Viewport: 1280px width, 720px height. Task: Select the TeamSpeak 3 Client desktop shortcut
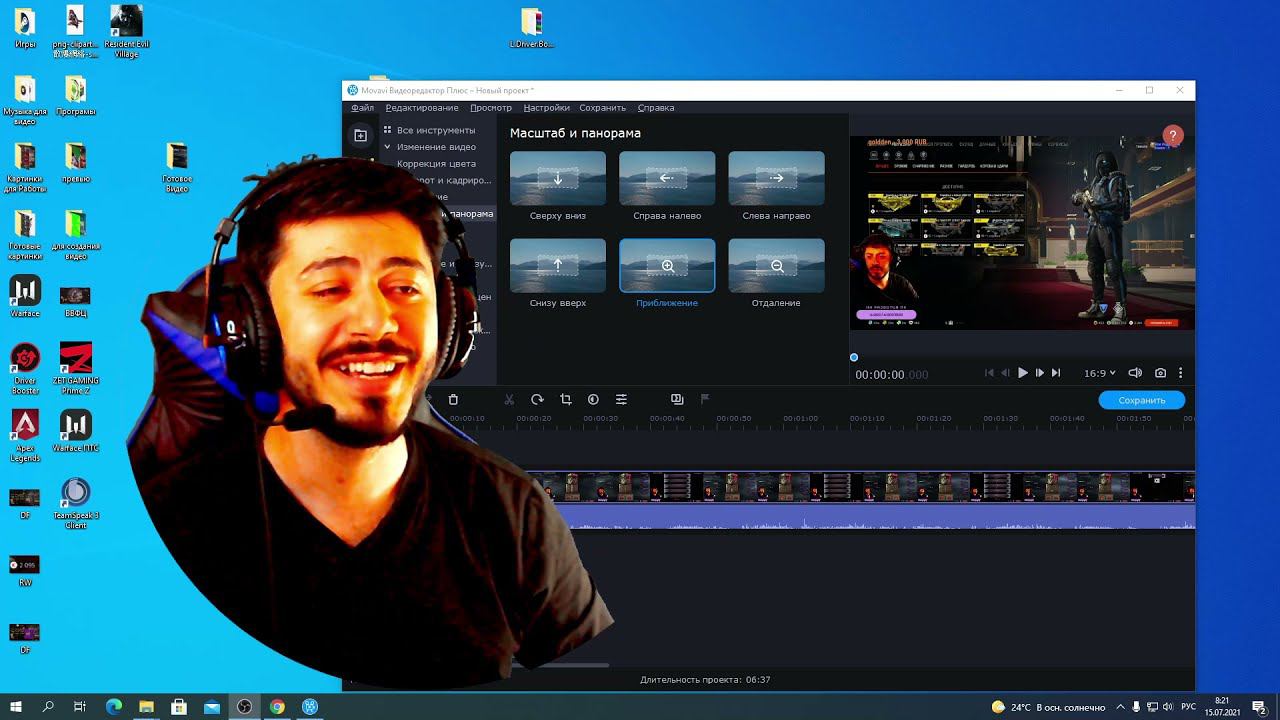click(76, 503)
